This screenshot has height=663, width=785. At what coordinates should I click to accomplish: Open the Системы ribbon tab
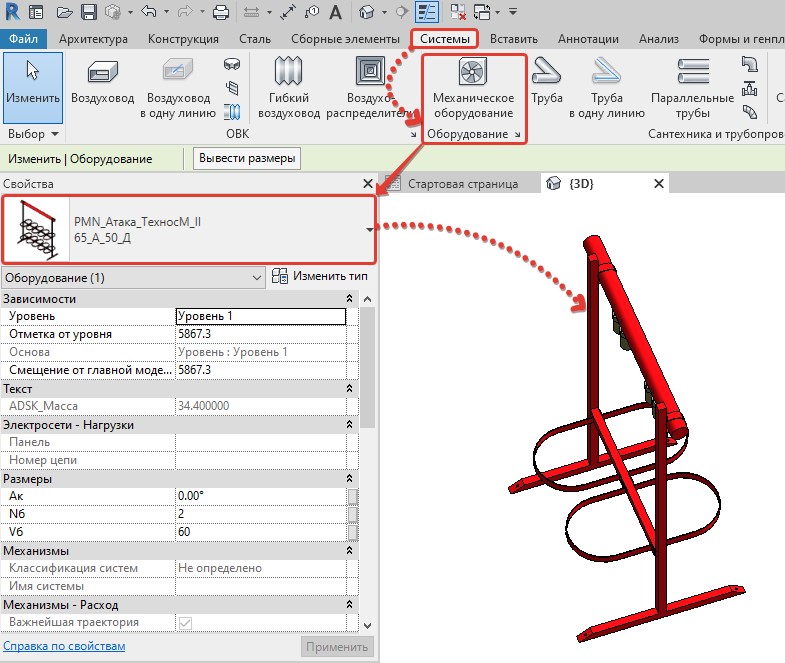[x=444, y=39]
